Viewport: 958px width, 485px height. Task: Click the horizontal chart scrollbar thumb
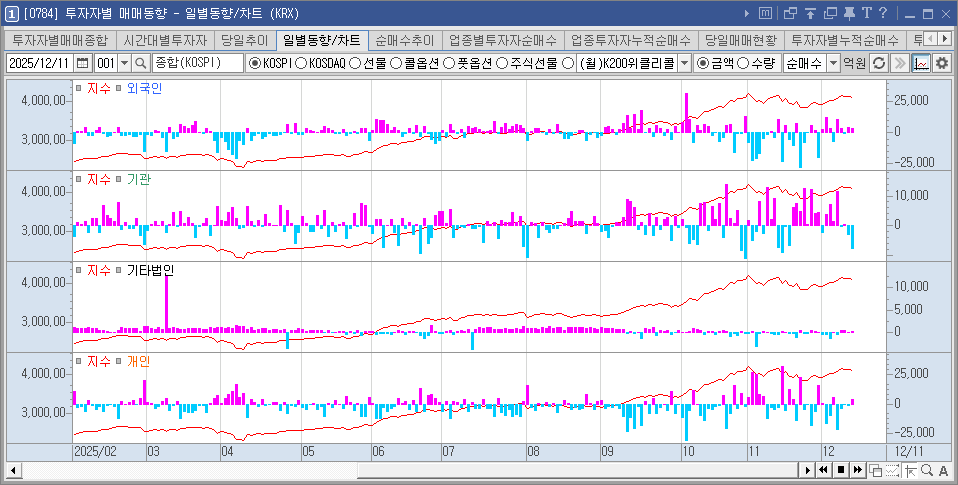pos(578,470)
